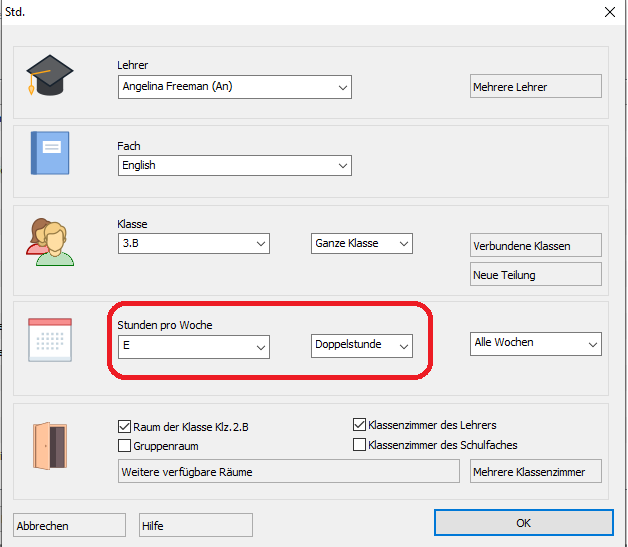Open the Doppelstunde length dropdown
The height and width of the screenshot is (547, 628).
click(x=362, y=346)
